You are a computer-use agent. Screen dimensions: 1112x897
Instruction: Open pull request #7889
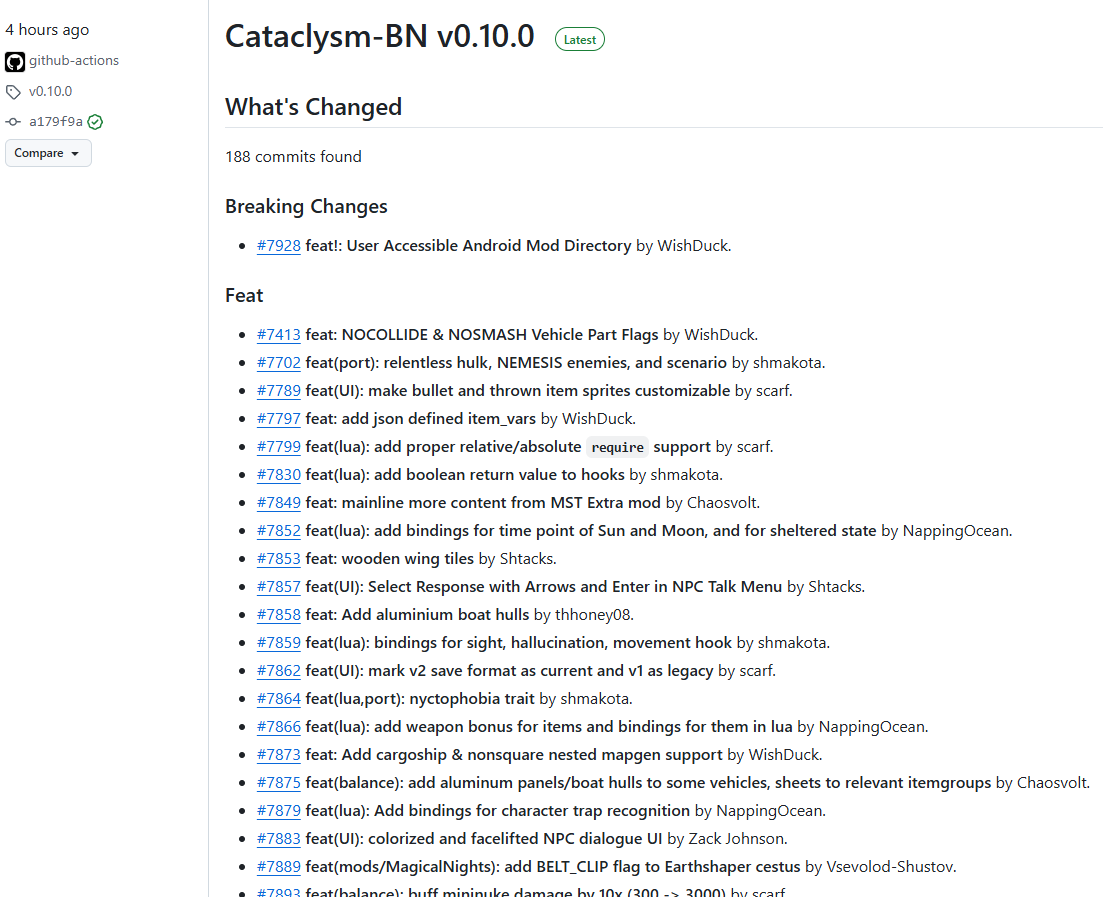click(279, 867)
